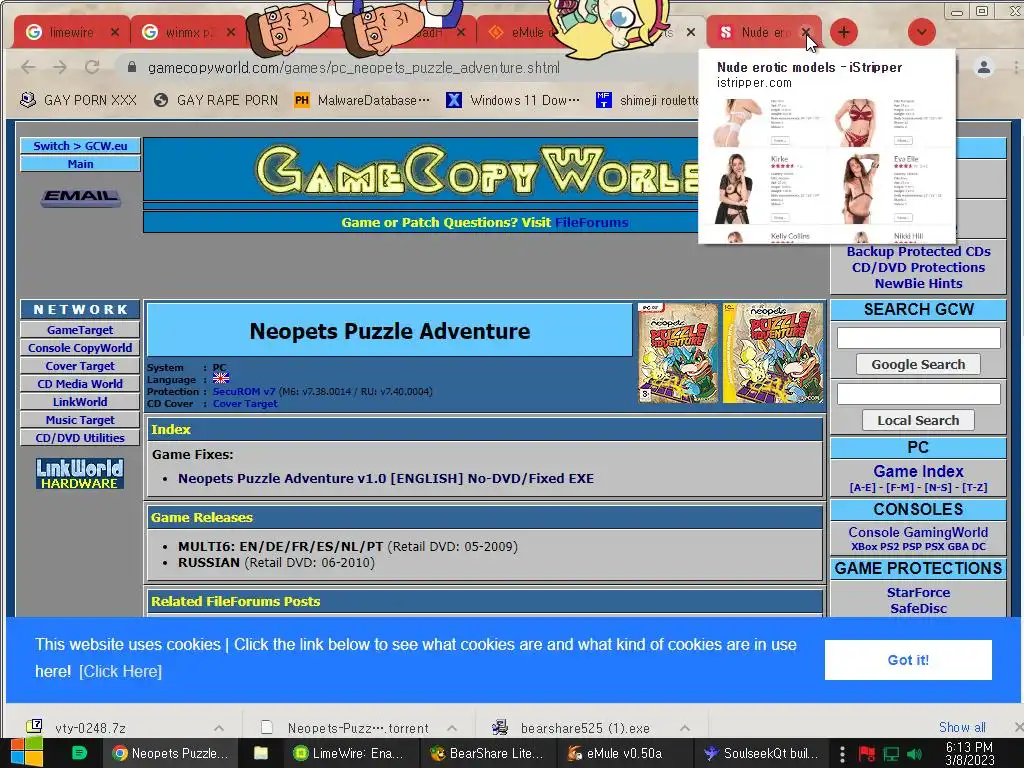This screenshot has width=1024, height=768.
Task: Open the Windows 11 Download bookmark
Action: (513, 100)
